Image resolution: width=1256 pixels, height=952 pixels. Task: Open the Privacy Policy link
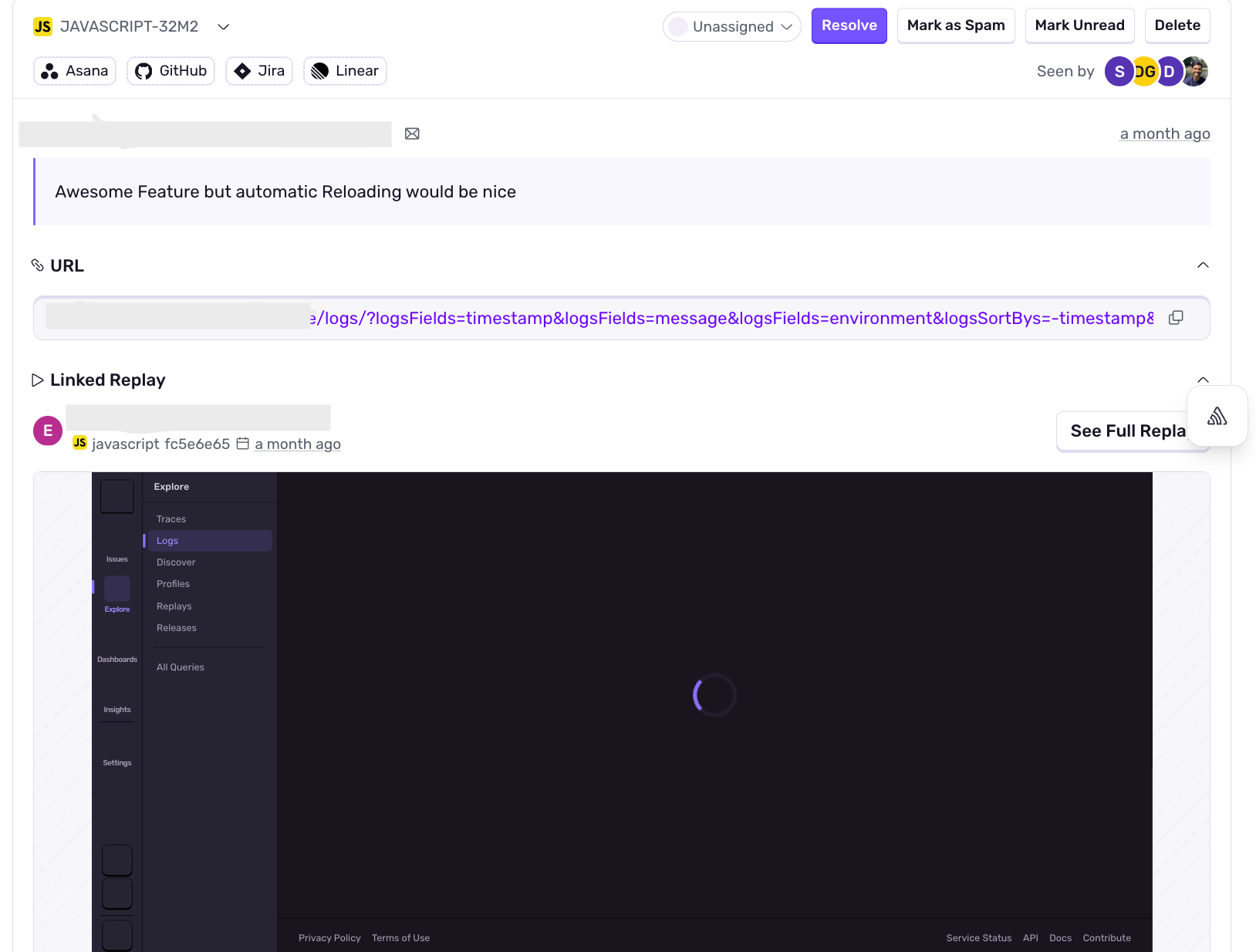[x=329, y=937]
